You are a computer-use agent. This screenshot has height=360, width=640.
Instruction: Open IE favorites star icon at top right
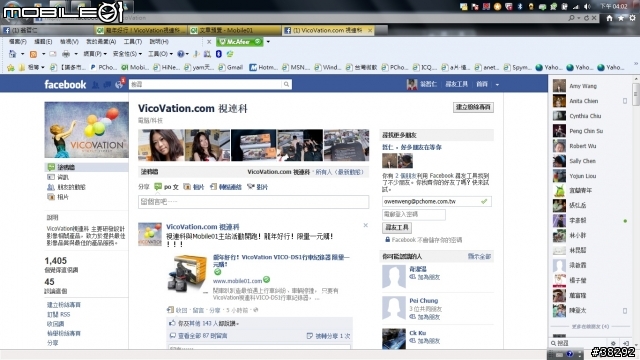(x=621, y=18)
